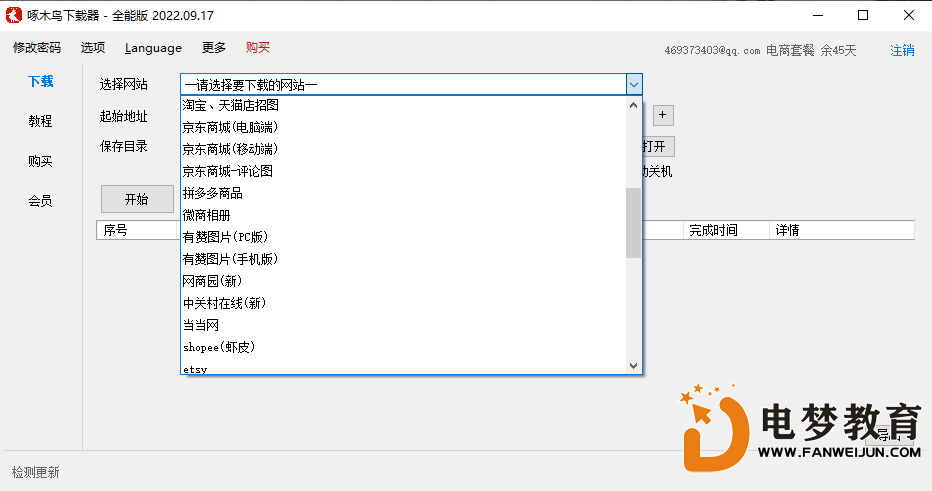The image size is (932, 491).
Task: Select 拼多多商品 from the list
Action: 403,193
